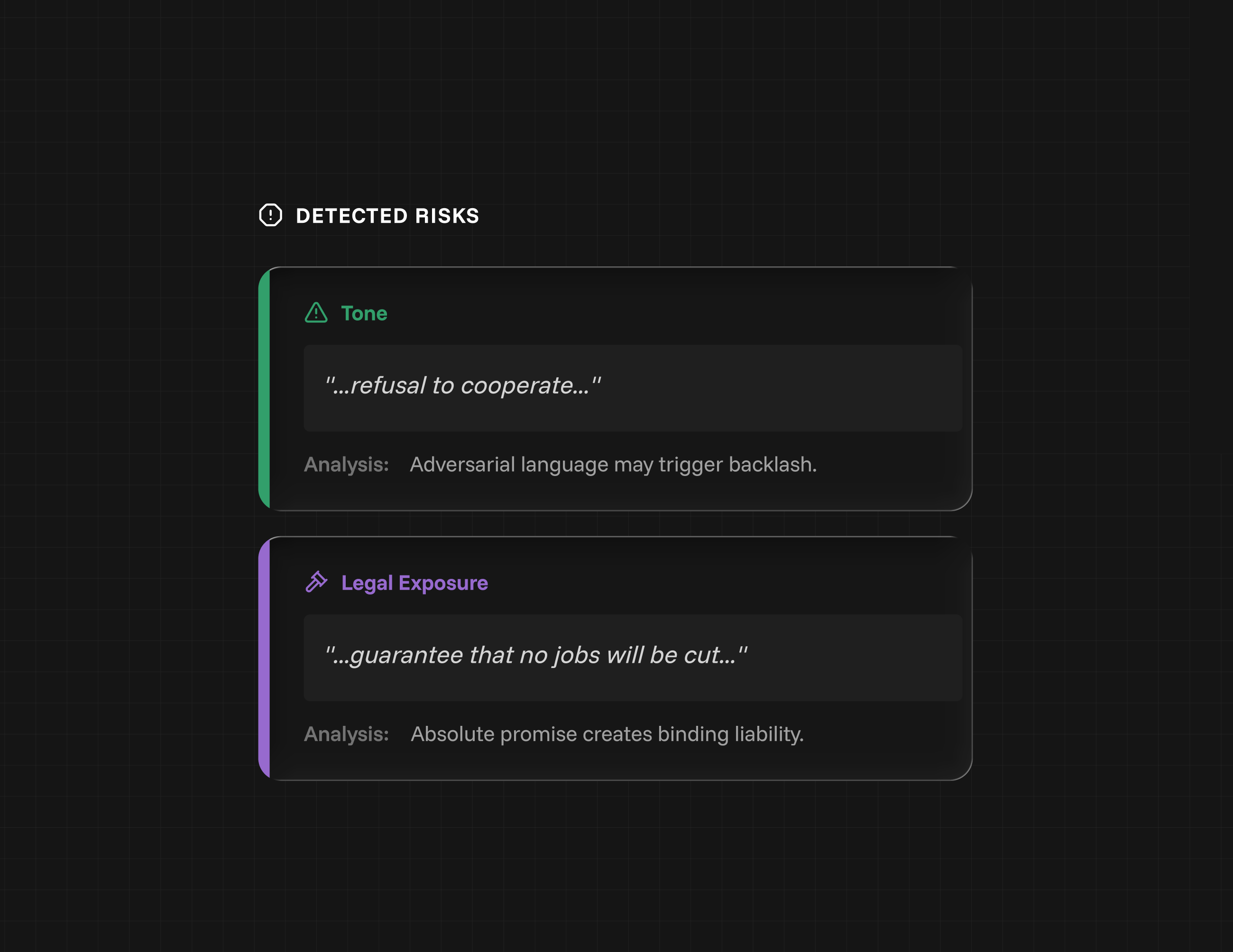Open the Legal Exposure risk title
The height and width of the screenshot is (952, 1233).
(x=414, y=583)
